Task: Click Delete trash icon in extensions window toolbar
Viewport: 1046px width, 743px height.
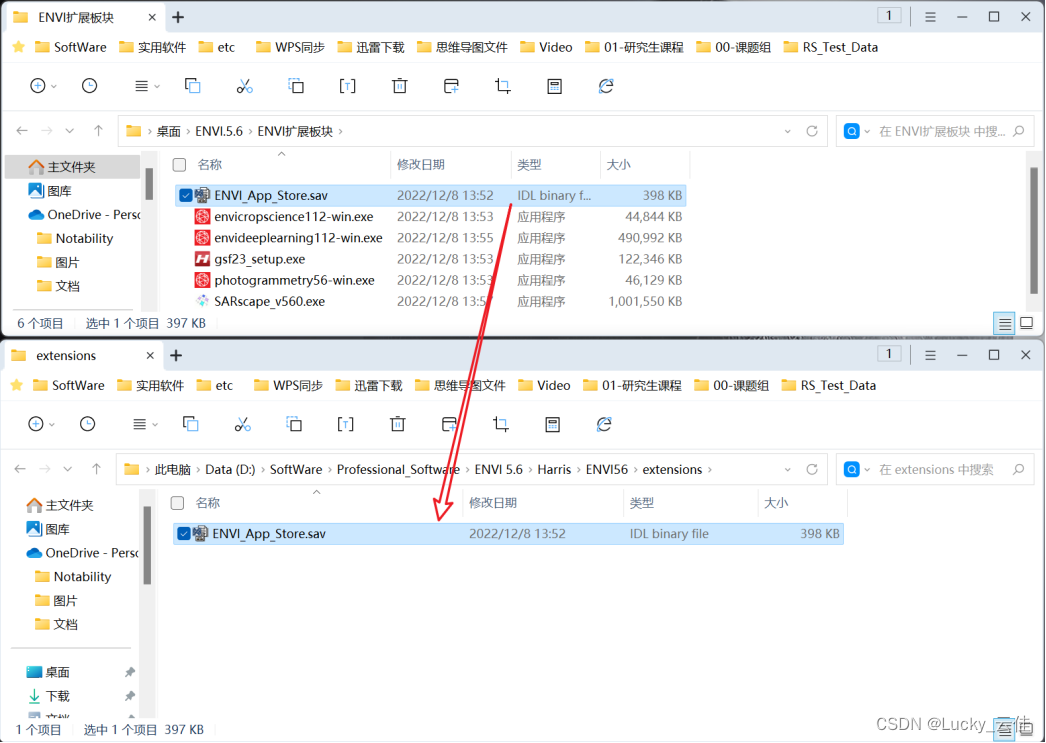Action: click(x=398, y=424)
